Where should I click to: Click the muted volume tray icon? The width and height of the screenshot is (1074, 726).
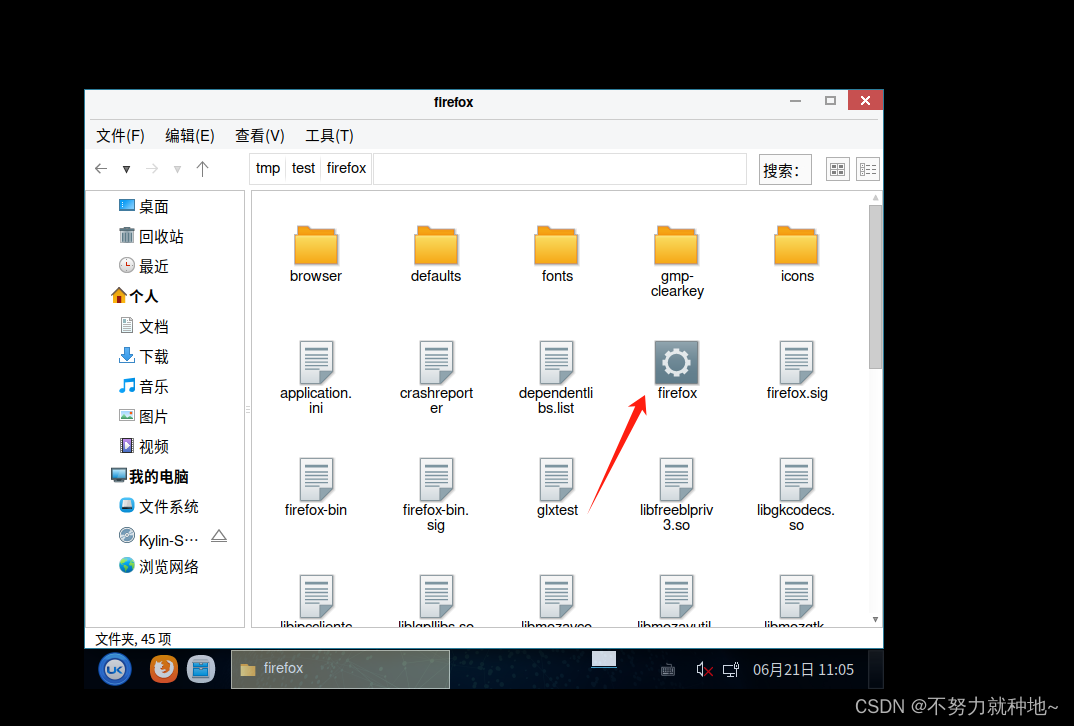704,670
